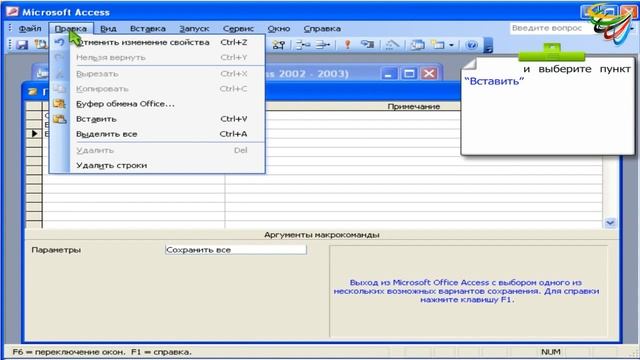Image resolution: width=640 pixels, height=360 pixels.
Task: Click the Conditions toolbar icon
Action: point(279,44)
